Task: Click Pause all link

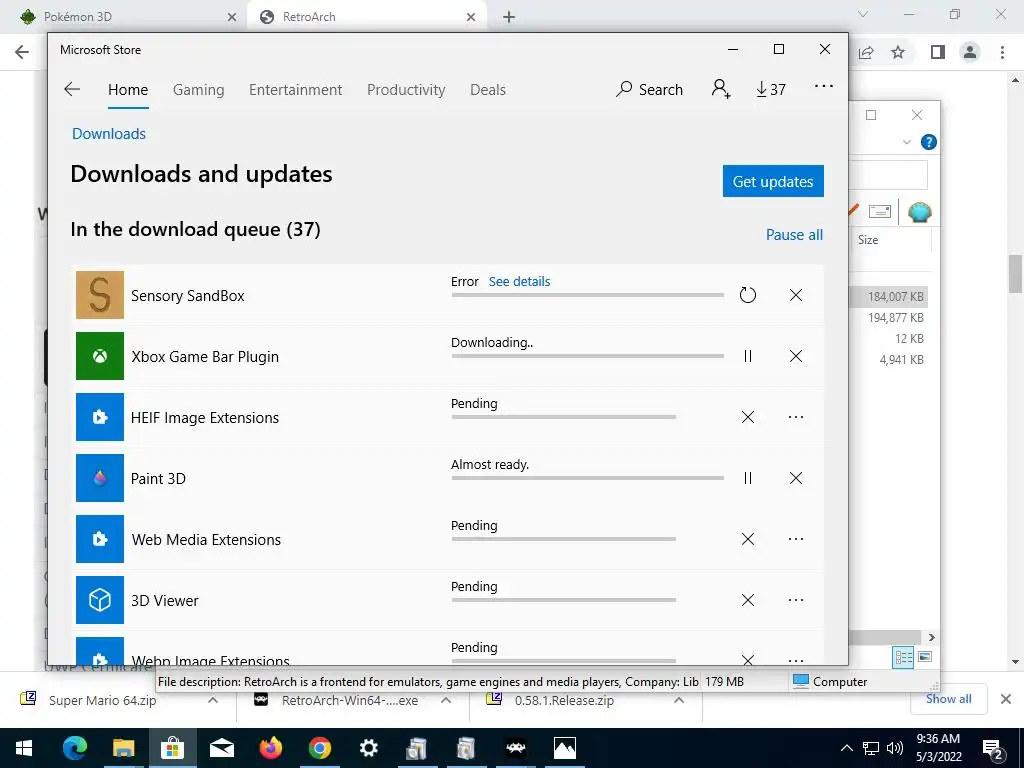Action: pos(794,234)
